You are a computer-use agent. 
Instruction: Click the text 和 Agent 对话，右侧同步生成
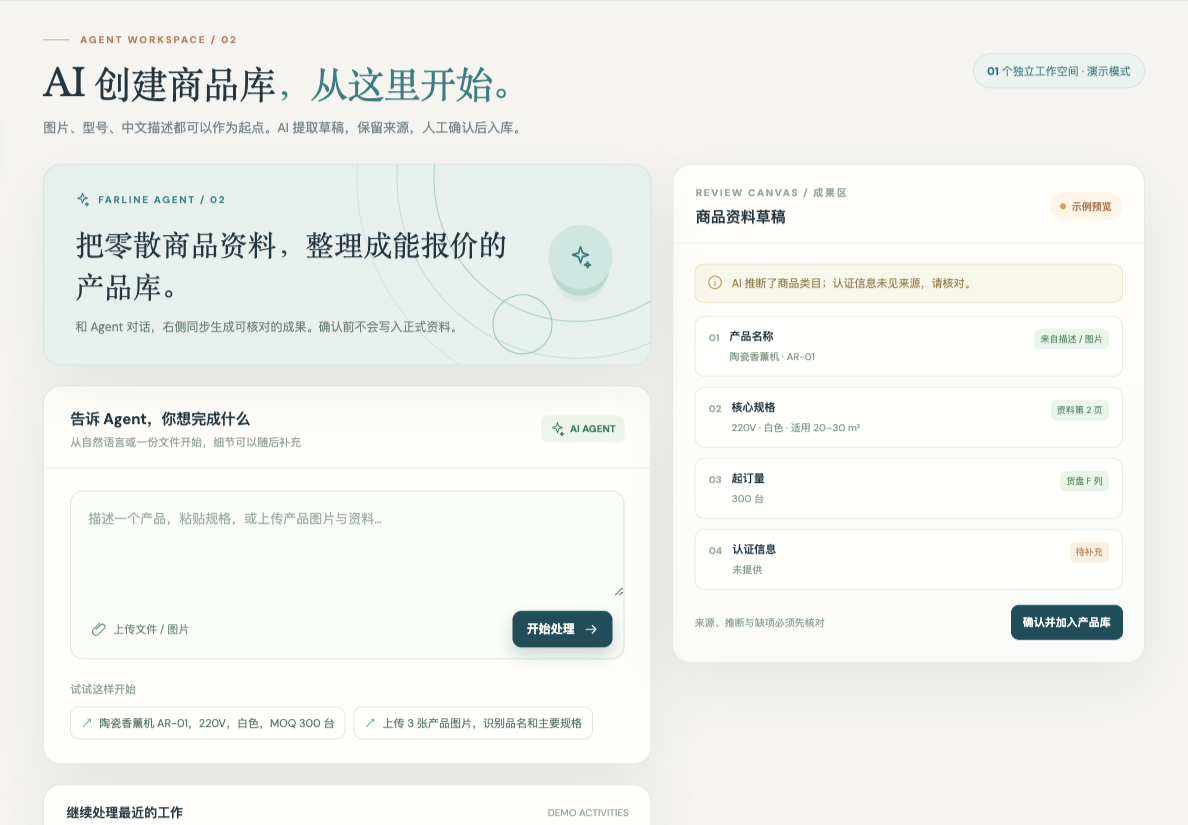(x=266, y=327)
